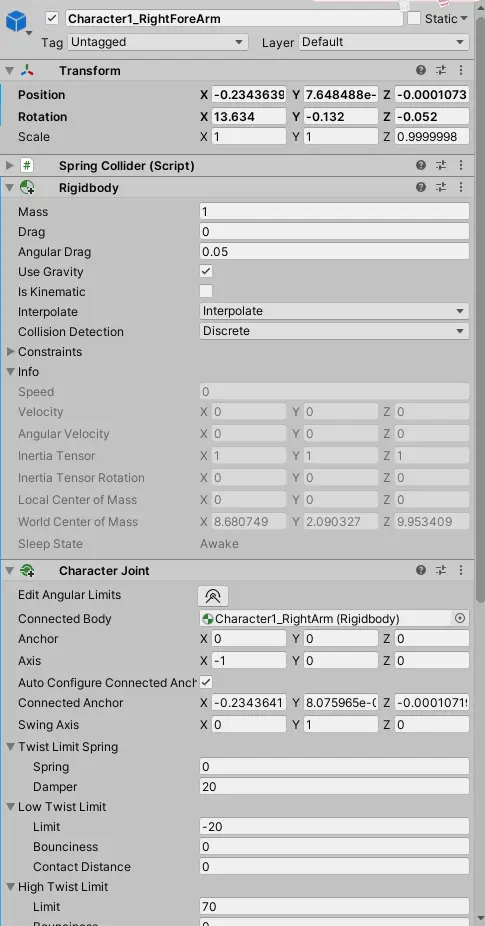Open the Tag Untagged dropdown
This screenshot has width=485, height=926.
(158, 42)
